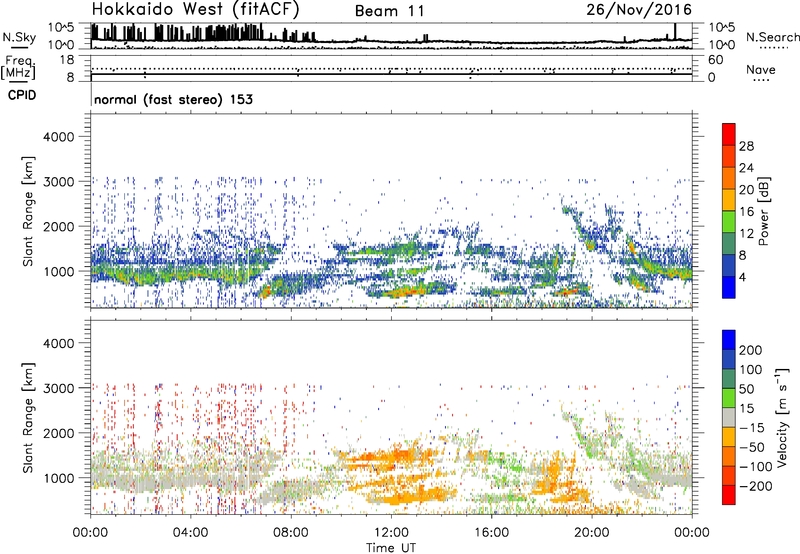
Task: Click the "50" label on Velocity color bar
Action: click(x=746, y=389)
